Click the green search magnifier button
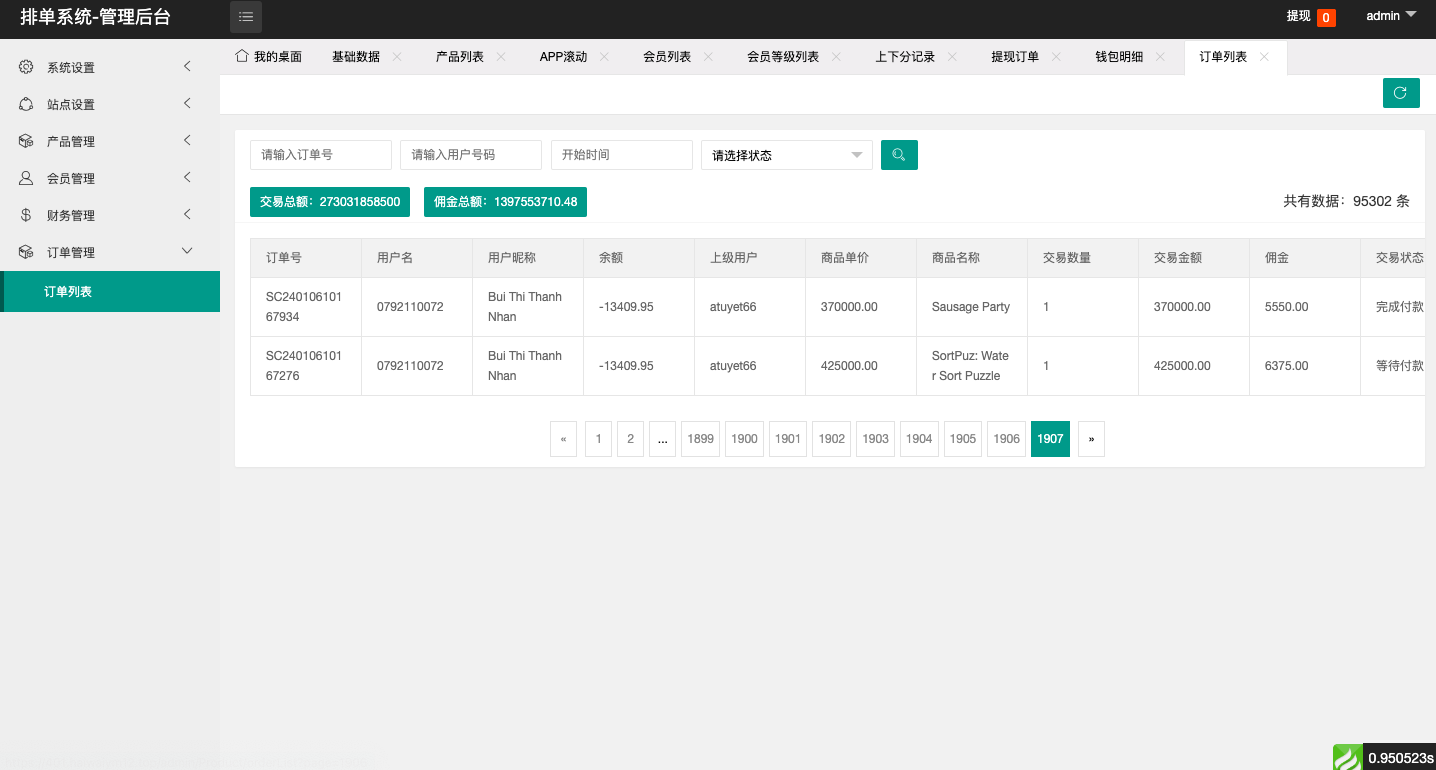This screenshot has width=1436, height=770. pyautogui.click(x=899, y=155)
